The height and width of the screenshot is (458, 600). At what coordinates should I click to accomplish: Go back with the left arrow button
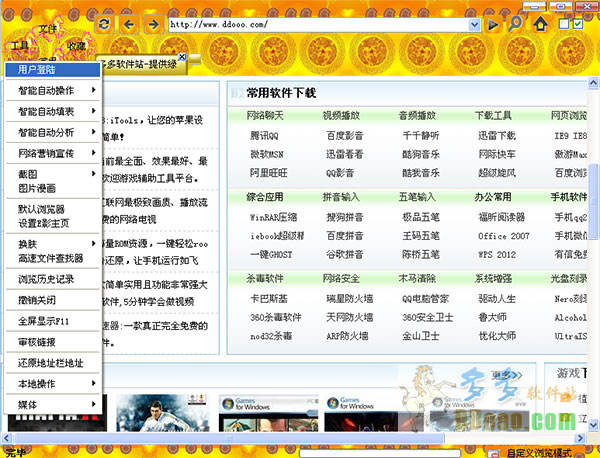[129, 24]
